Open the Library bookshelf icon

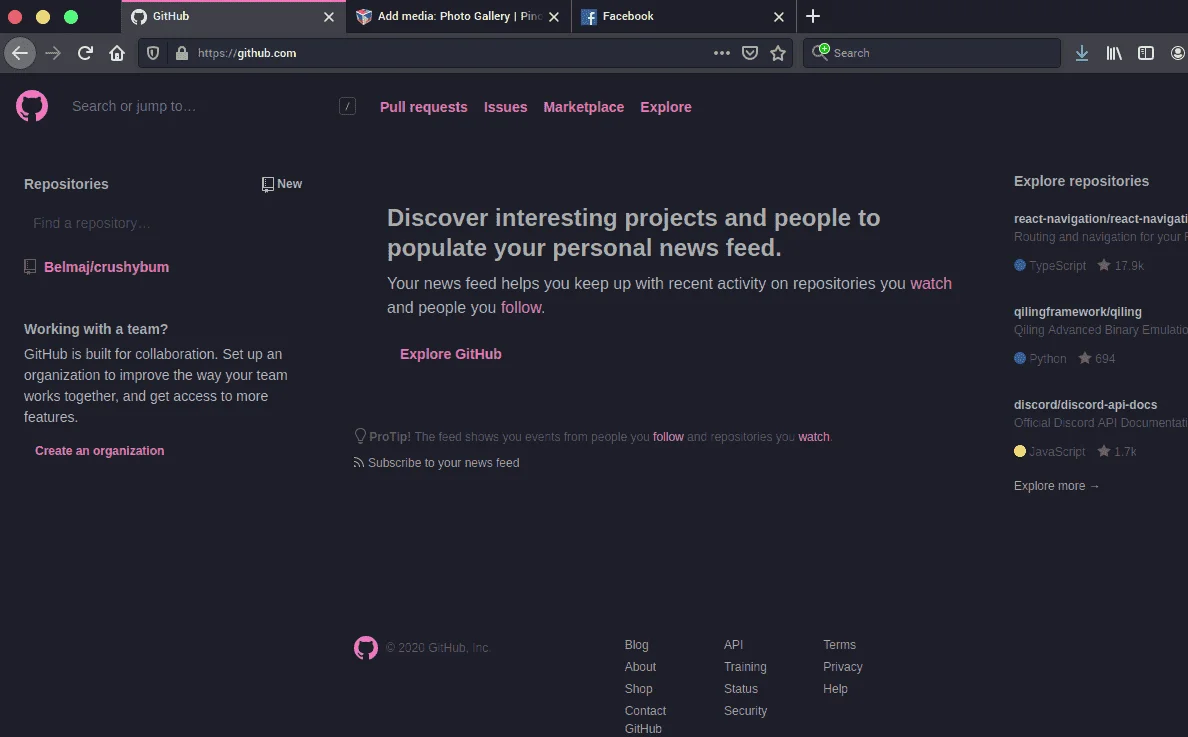click(x=1114, y=53)
